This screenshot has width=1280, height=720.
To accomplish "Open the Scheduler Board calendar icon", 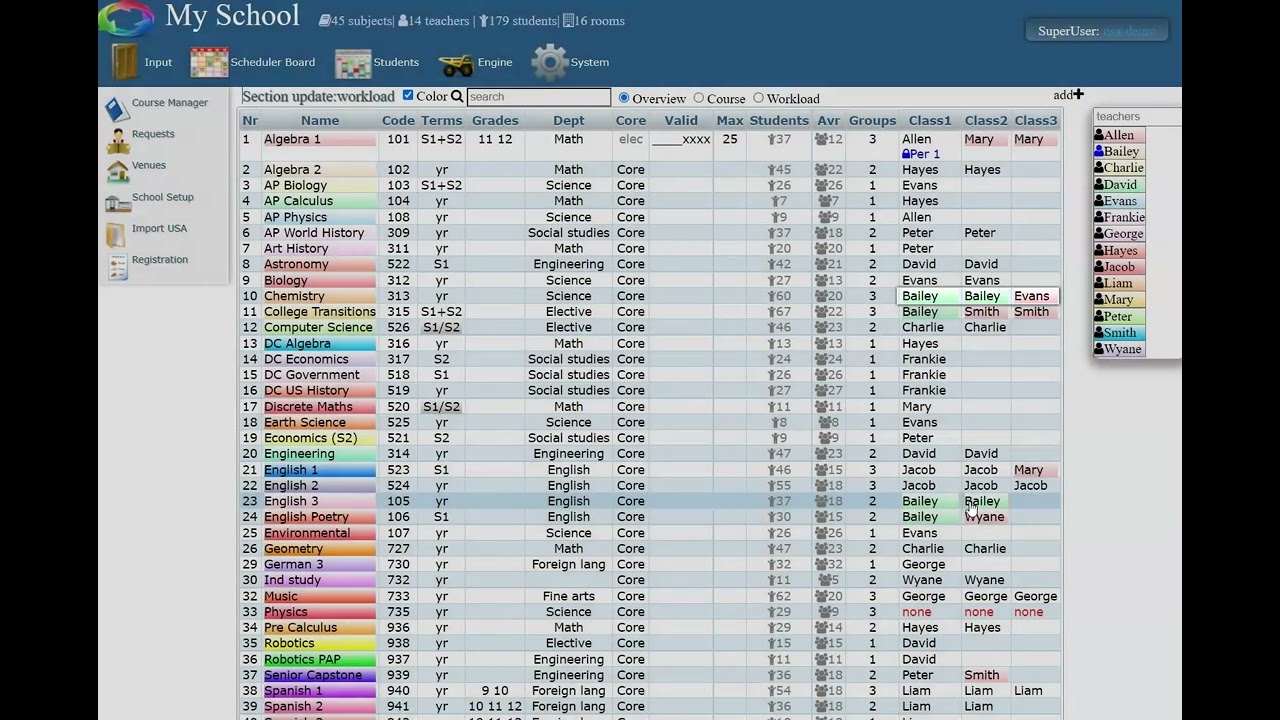I will pos(209,62).
